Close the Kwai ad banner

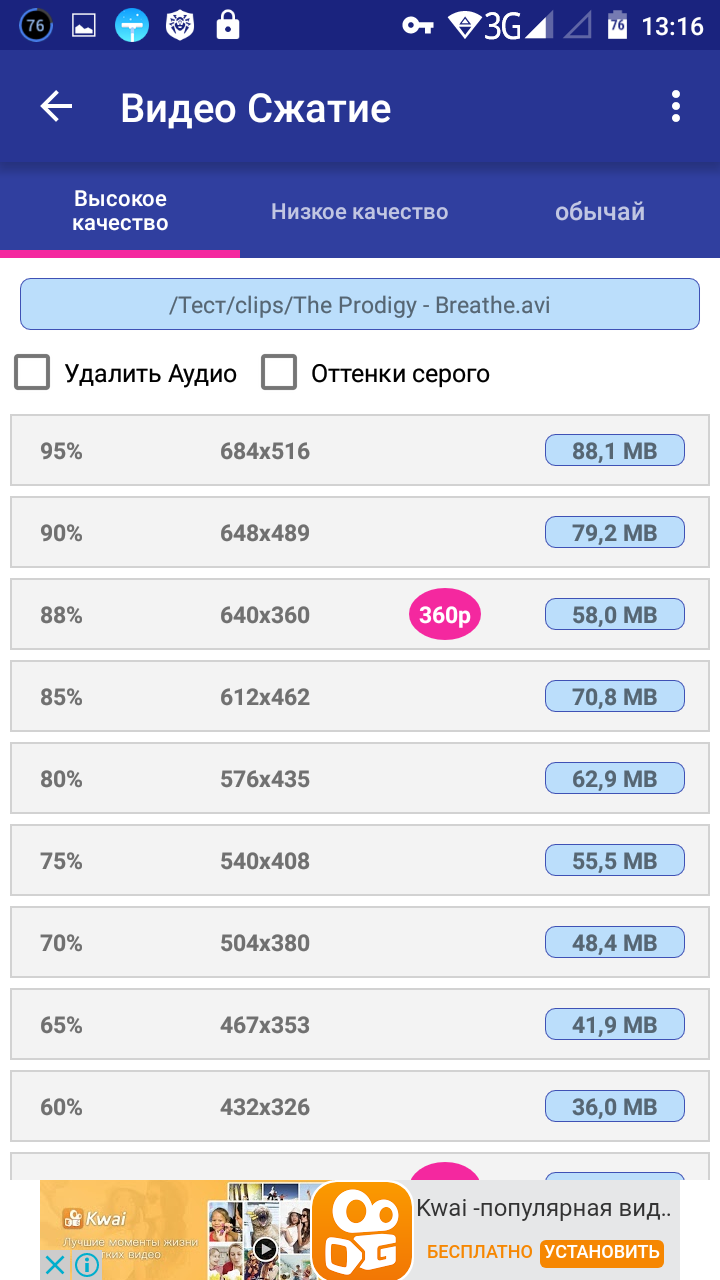(x=56, y=1265)
